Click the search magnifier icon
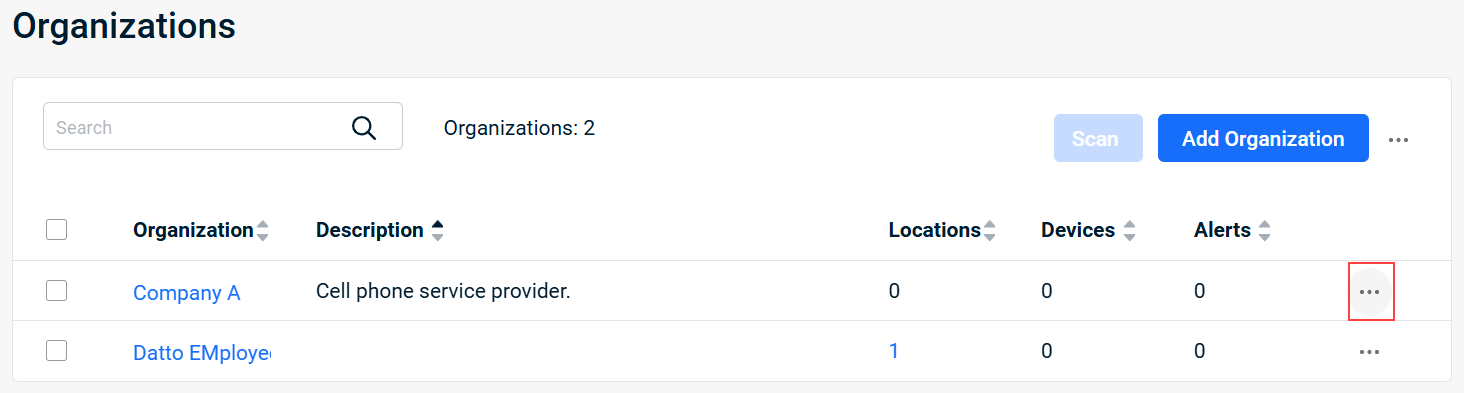Viewport: 1464px width, 393px height. pos(364,127)
